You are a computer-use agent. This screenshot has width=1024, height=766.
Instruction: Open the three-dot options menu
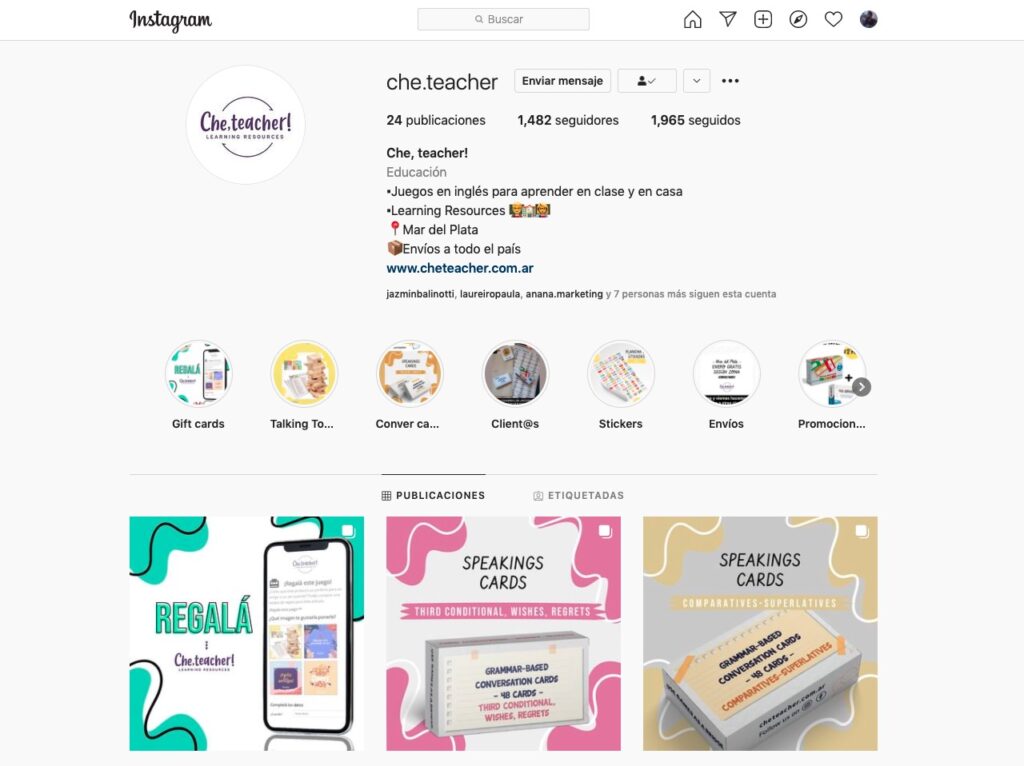(730, 81)
